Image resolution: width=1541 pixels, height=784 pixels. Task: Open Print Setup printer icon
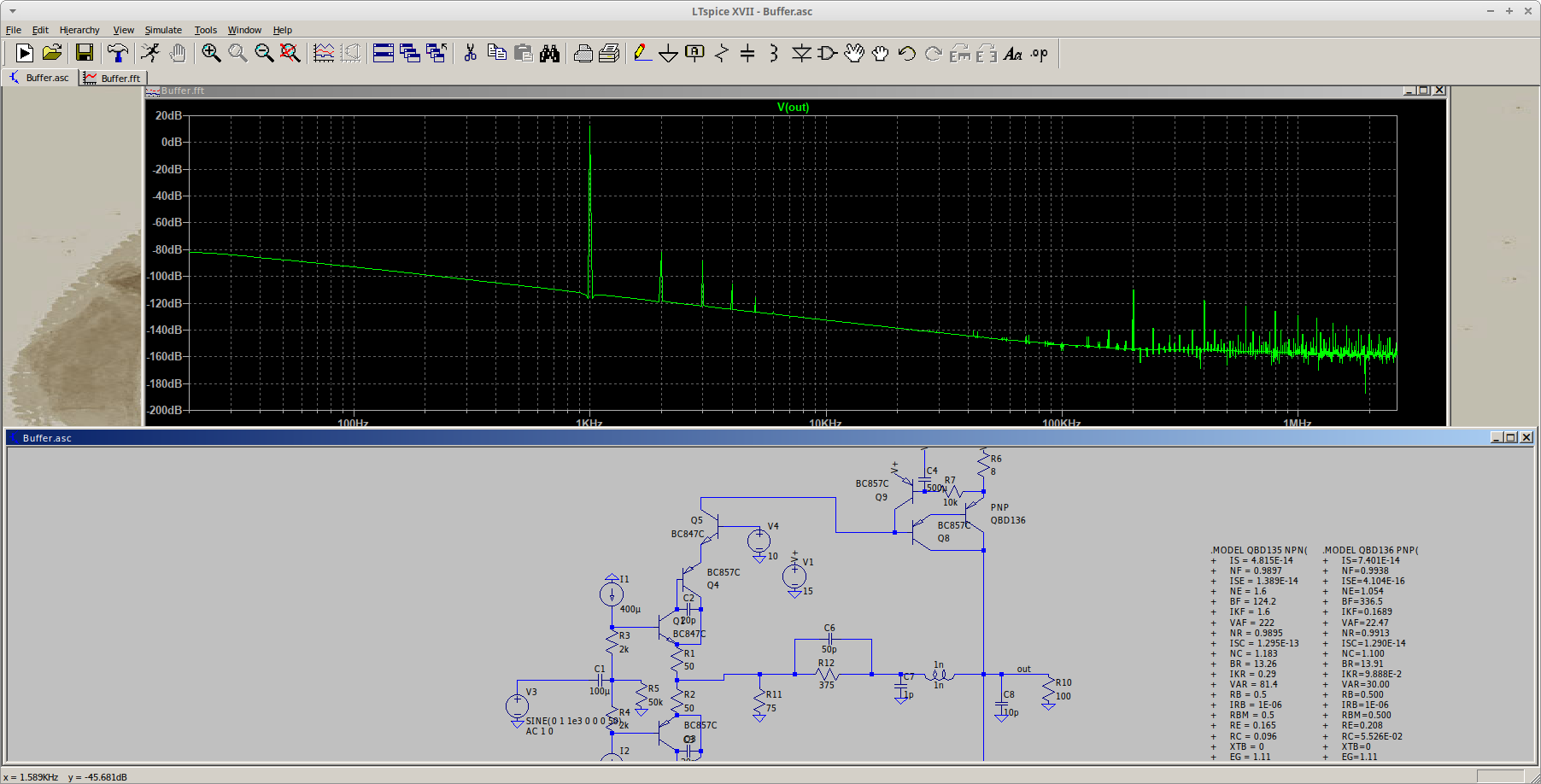583,53
